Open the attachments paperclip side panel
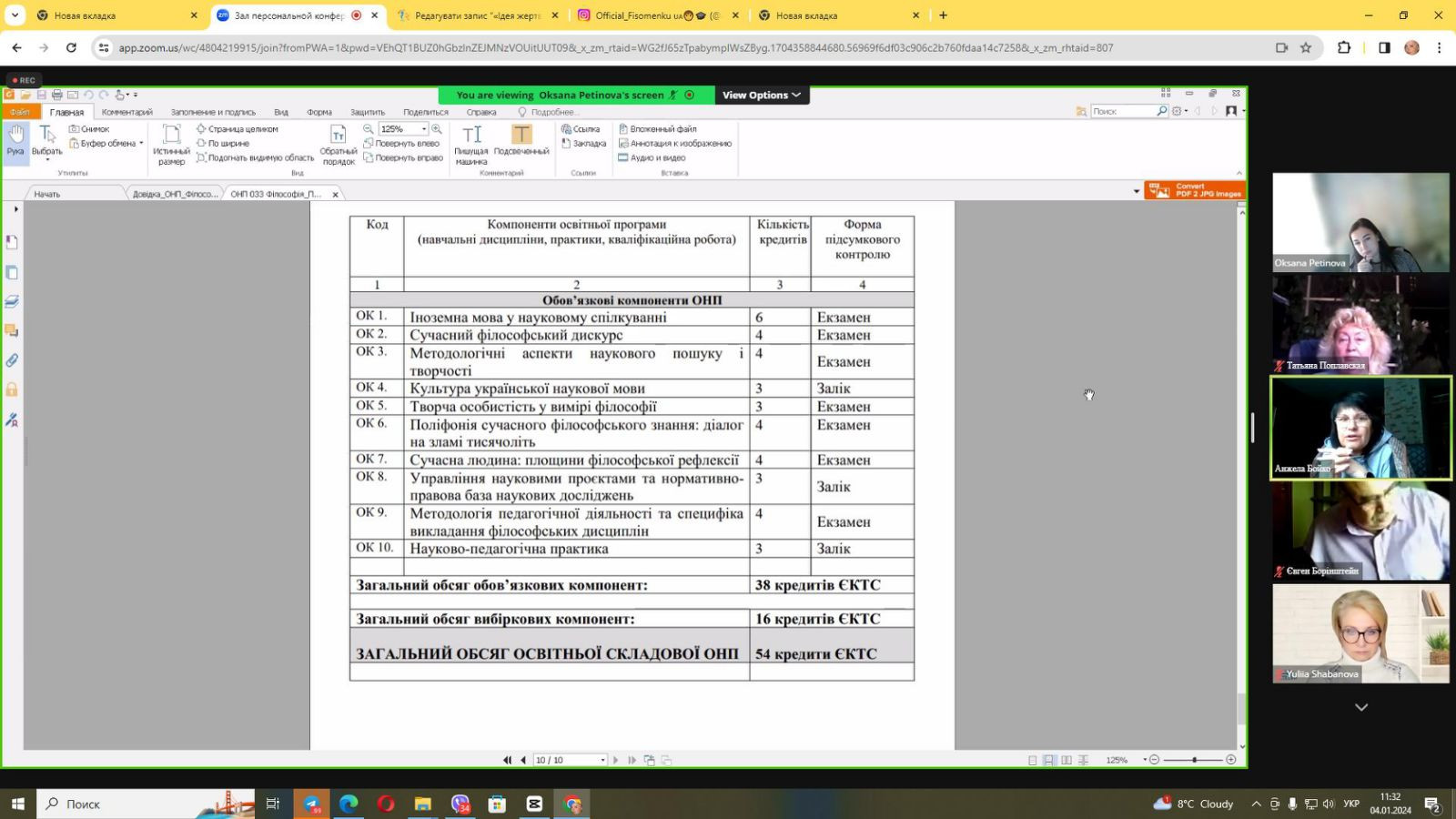Viewport: 1456px width, 819px height. [x=12, y=360]
